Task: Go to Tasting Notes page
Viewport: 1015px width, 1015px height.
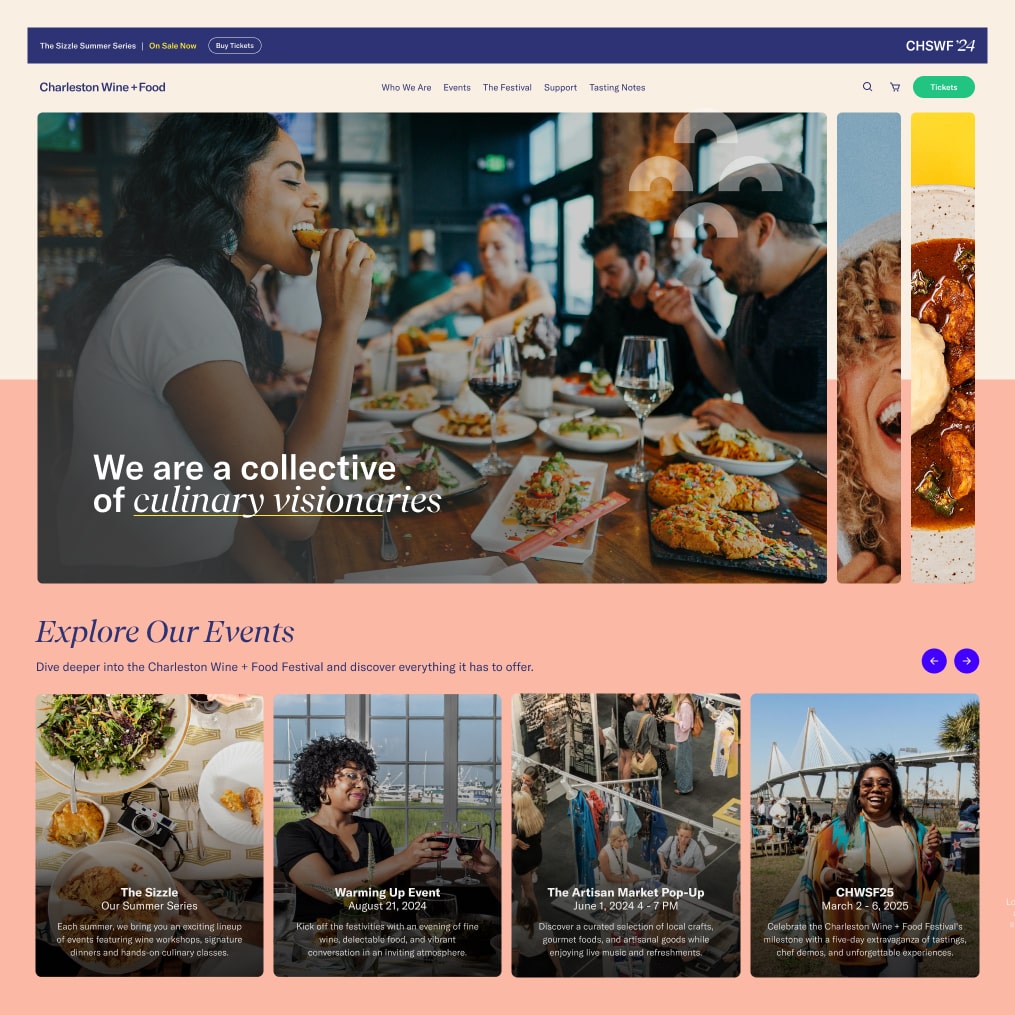Action: pos(617,87)
